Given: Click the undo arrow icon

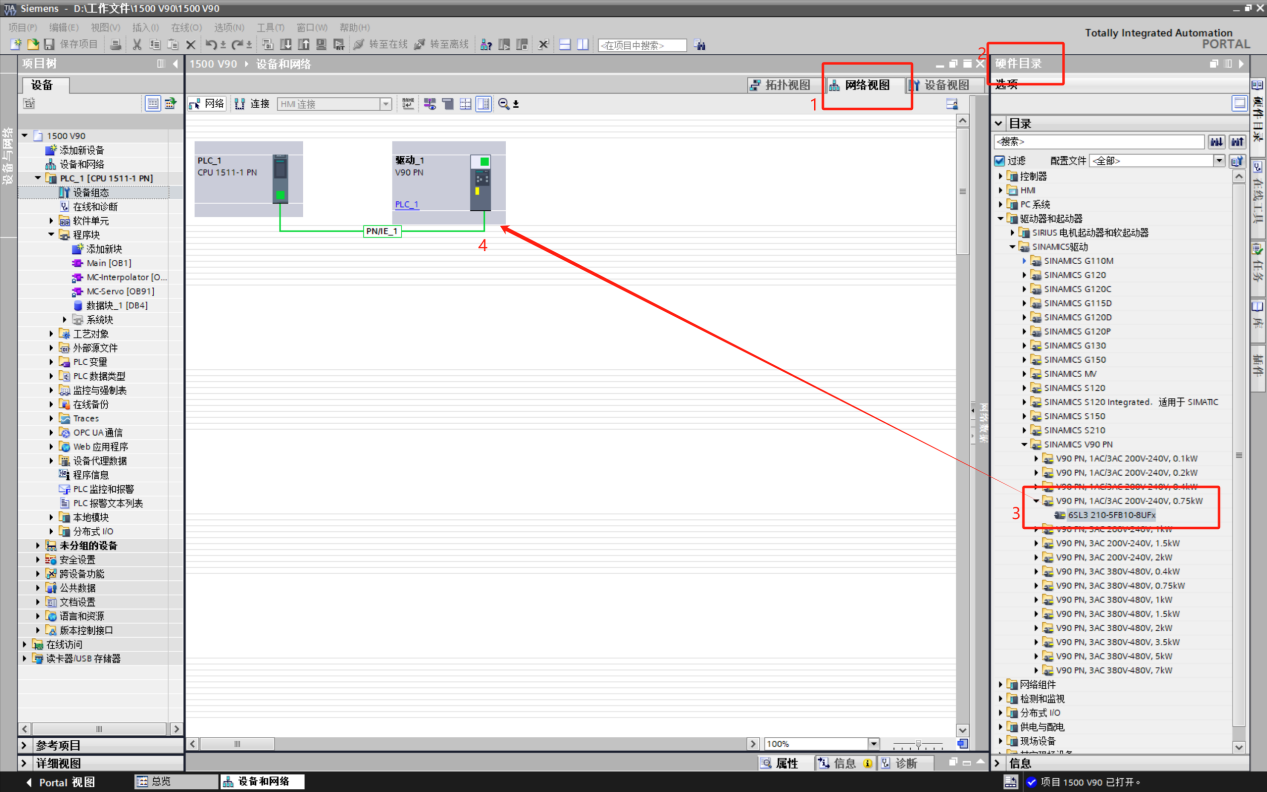Looking at the screenshot, I should click(x=213, y=45).
